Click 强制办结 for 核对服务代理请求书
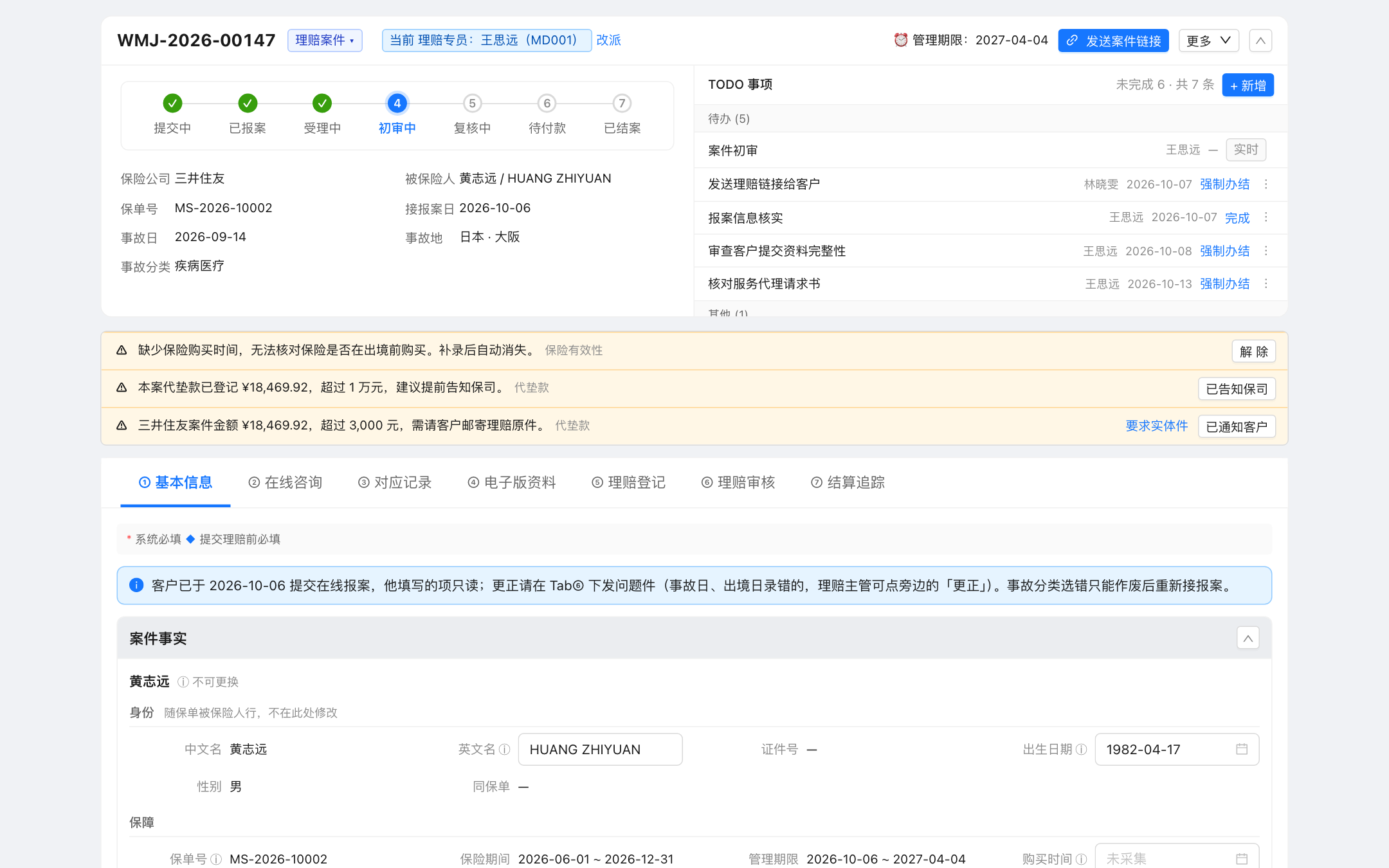This screenshot has width=1389, height=868. (1224, 284)
